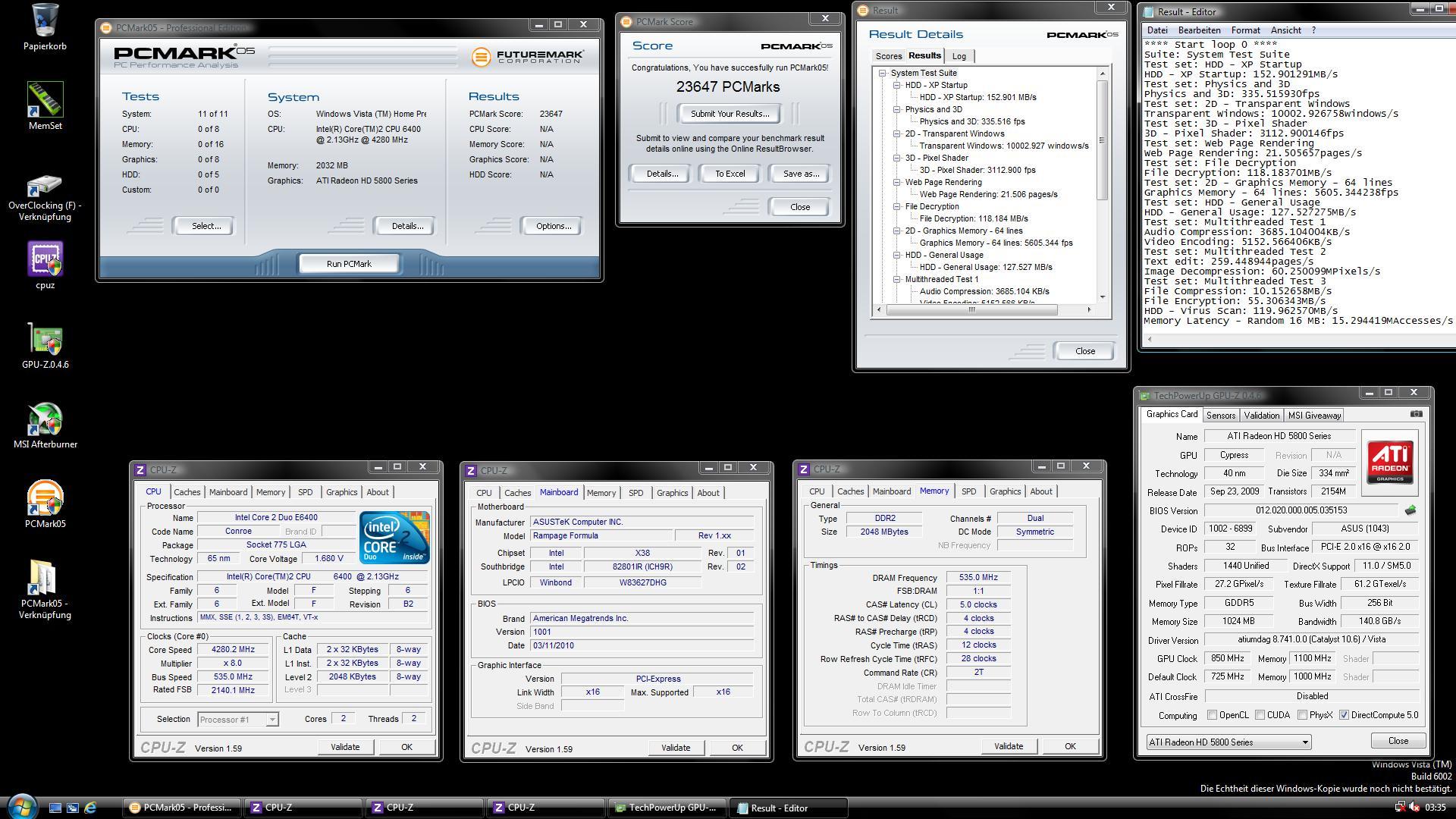Toggle the CUDA checkbox in GPU-Z
This screenshot has width=1456, height=819.
pos(1260,715)
